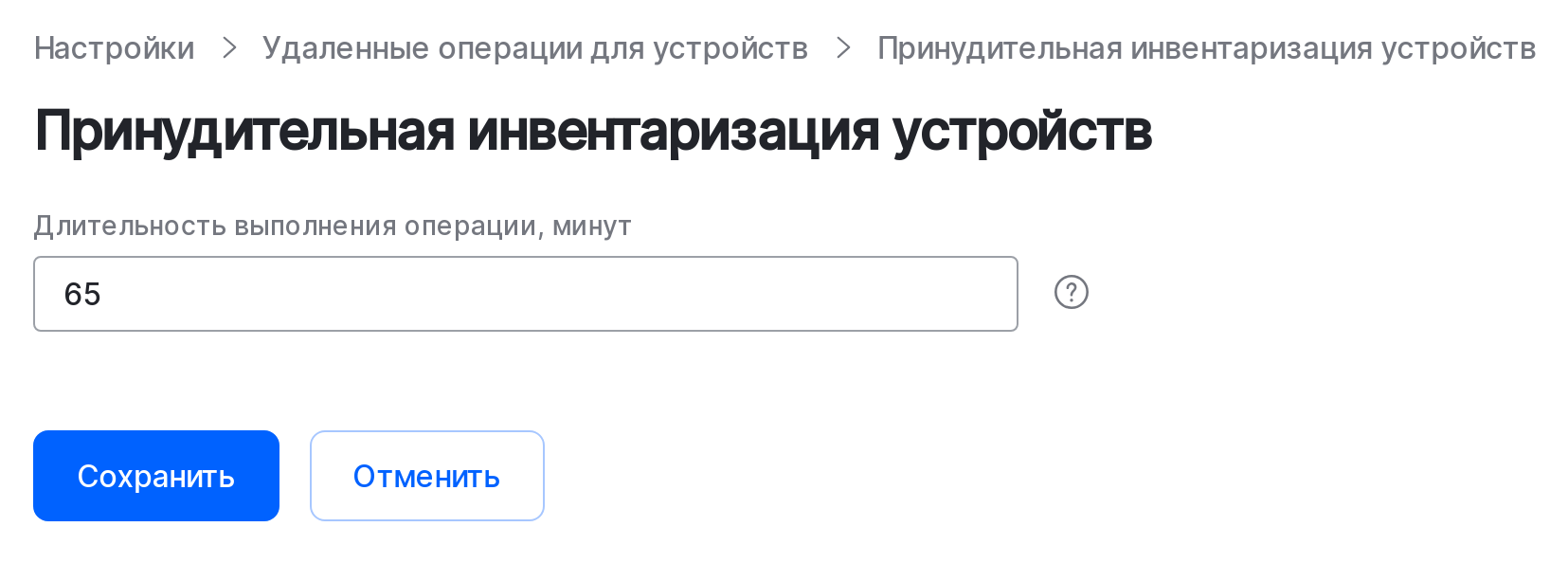Click the chevron after Настройки breadcrumb
Viewport: 1568px width, 563px height.
point(228,47)
